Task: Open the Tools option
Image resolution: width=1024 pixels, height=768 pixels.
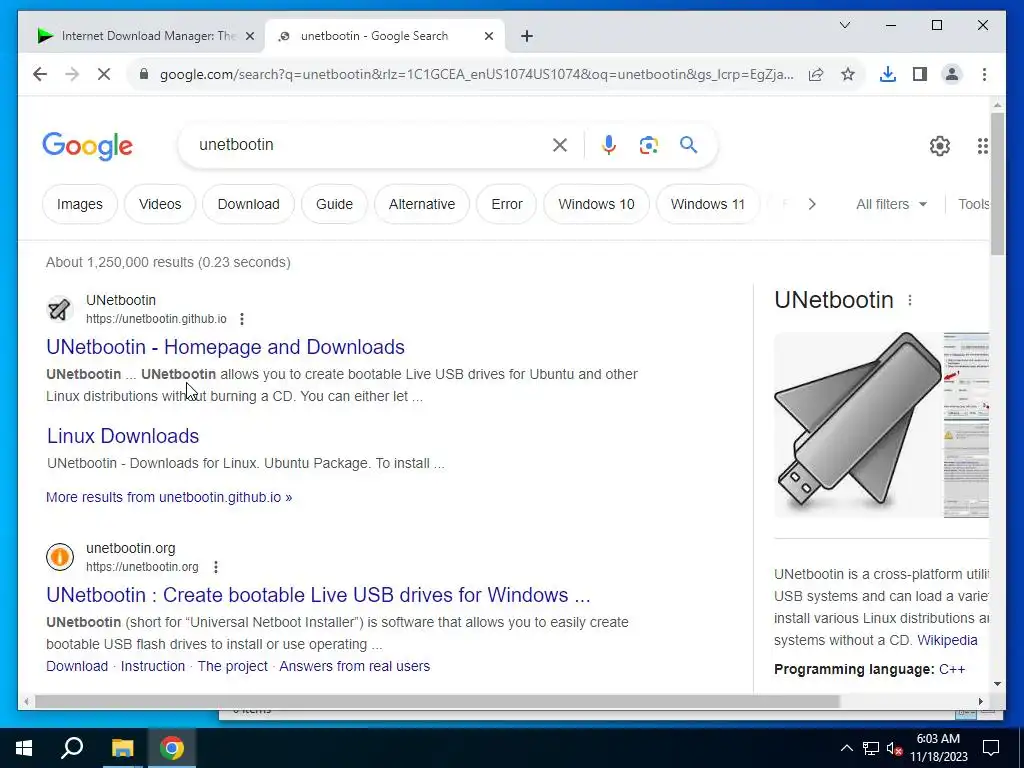Action: click(x=974, y=204)
